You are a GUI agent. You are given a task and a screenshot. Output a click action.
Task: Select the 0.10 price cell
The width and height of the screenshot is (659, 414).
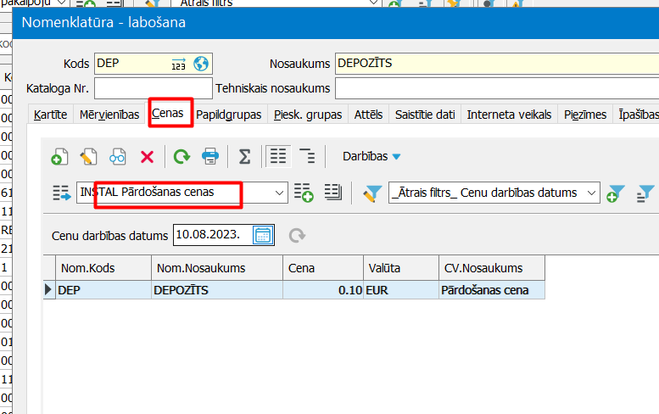pyautogui.click(x=323, y=290)
